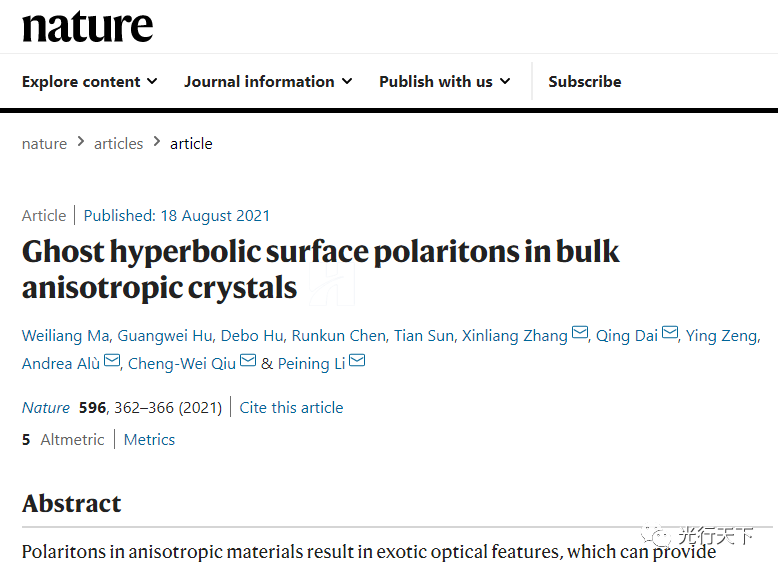Click envelope icon next to Xinliang Zhang
The image size is (778, 569).
click(x=580, y=334)
